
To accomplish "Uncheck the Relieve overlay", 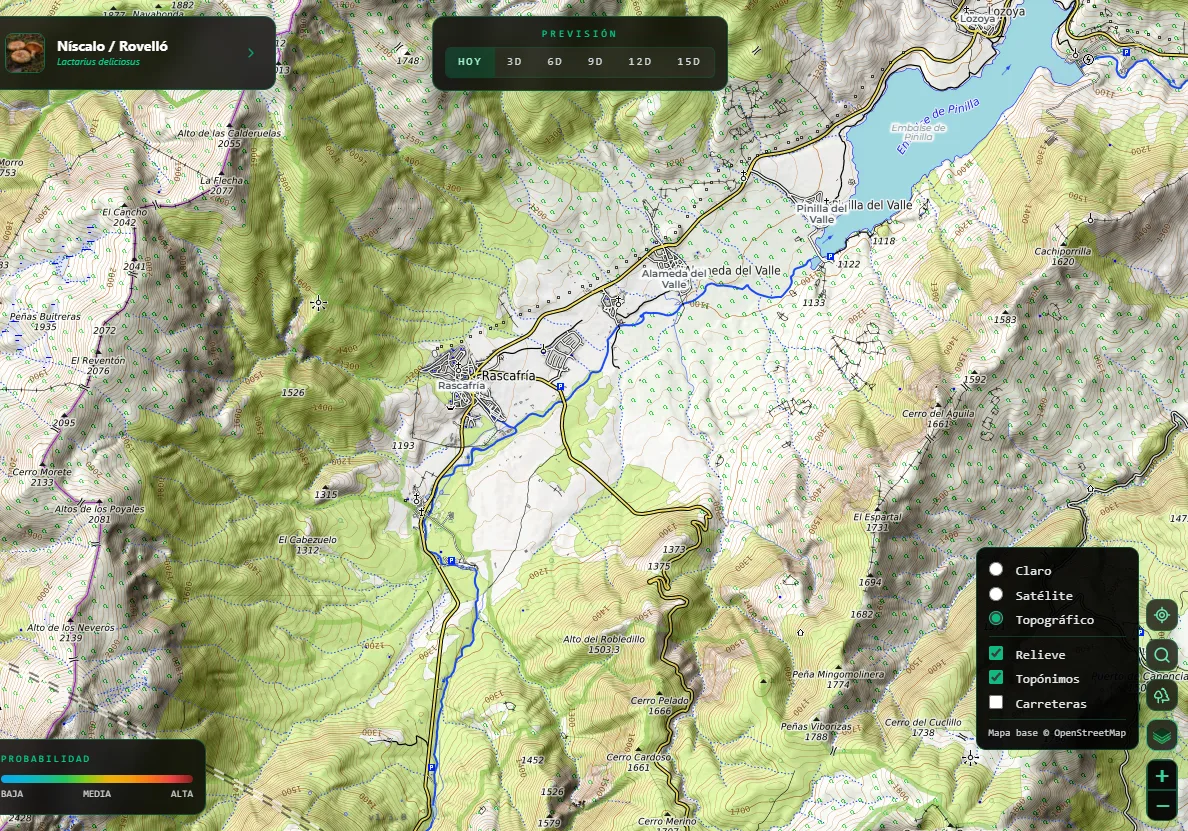I will coord(996,654).
